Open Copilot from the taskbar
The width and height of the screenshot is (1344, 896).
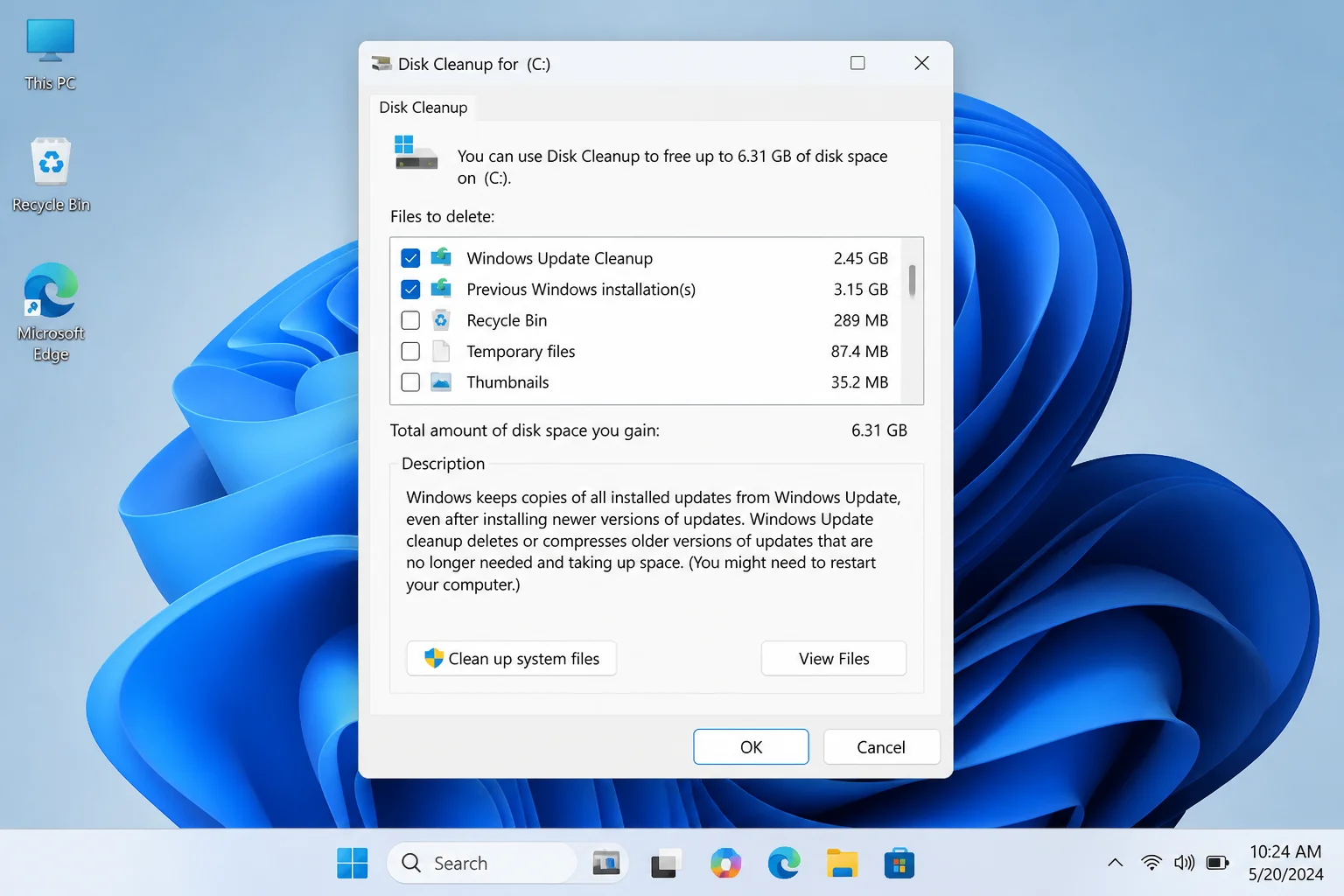tap(725, 864)
